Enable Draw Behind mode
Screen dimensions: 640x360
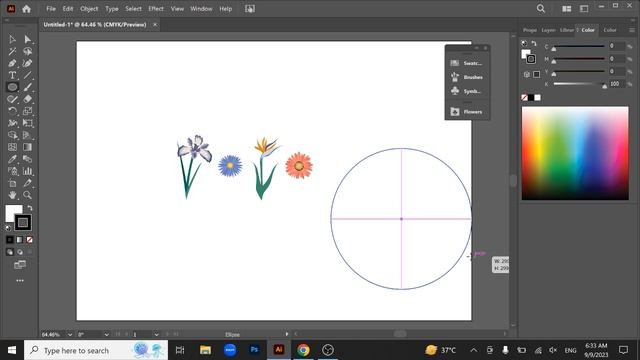[20, 252]
